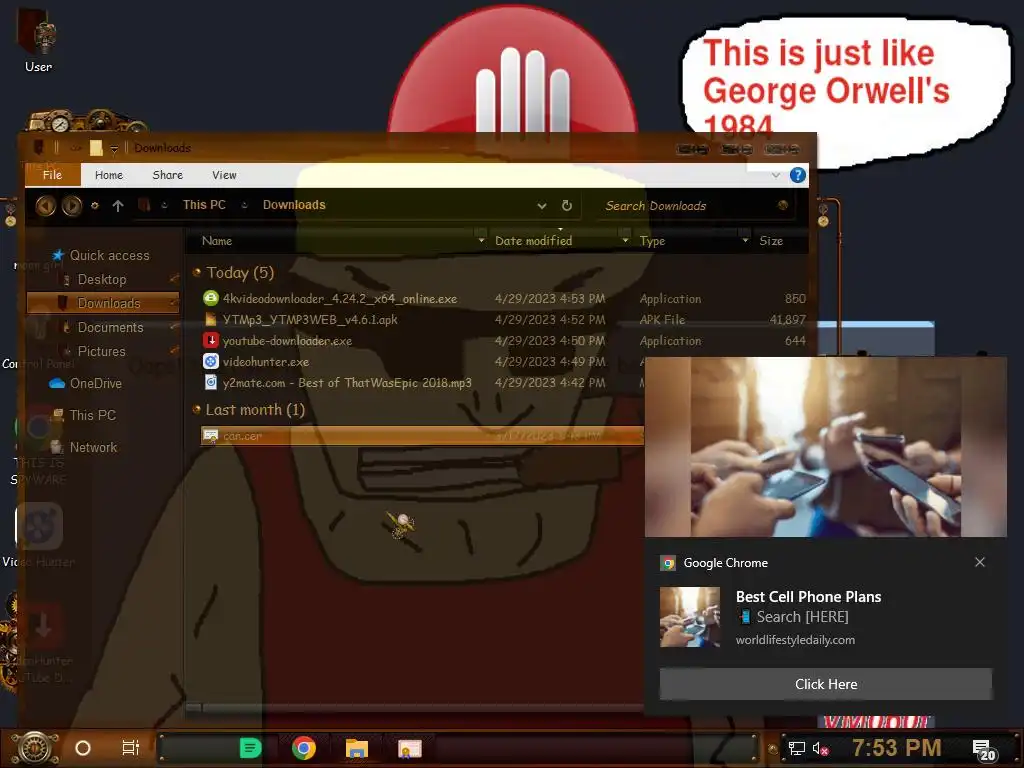
Task: Open the network tray icon
Action: [x=797, y=748]
